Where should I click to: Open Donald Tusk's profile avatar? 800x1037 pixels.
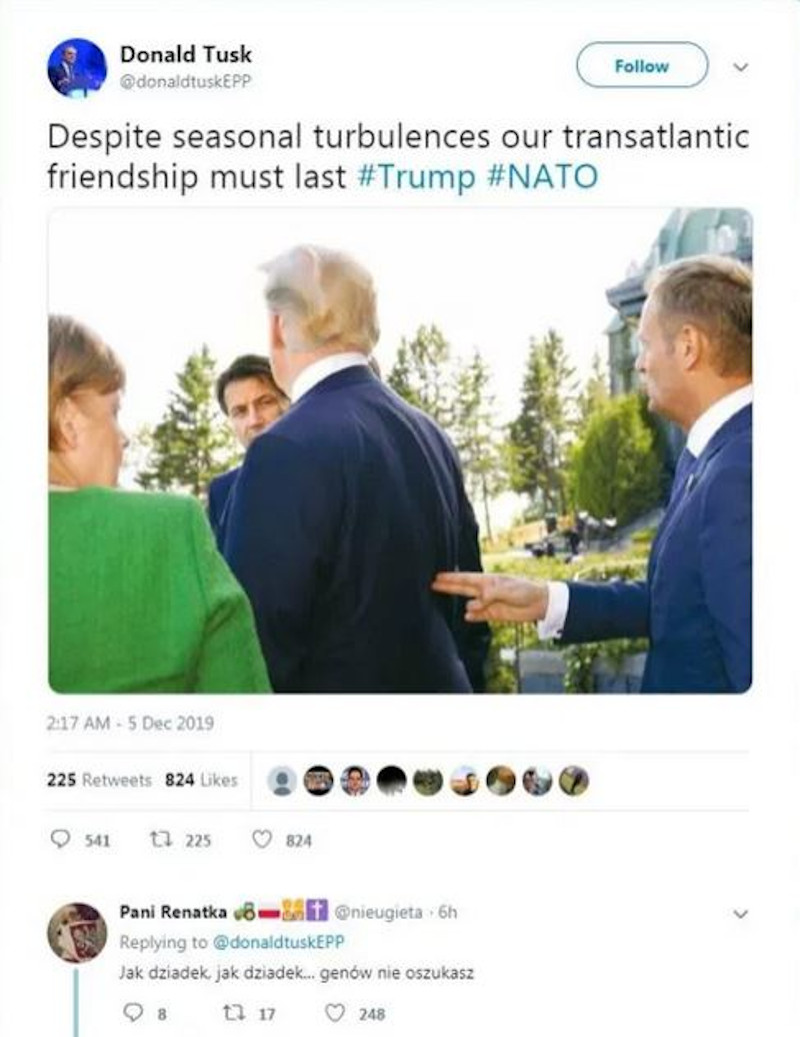tap(77, 67)
